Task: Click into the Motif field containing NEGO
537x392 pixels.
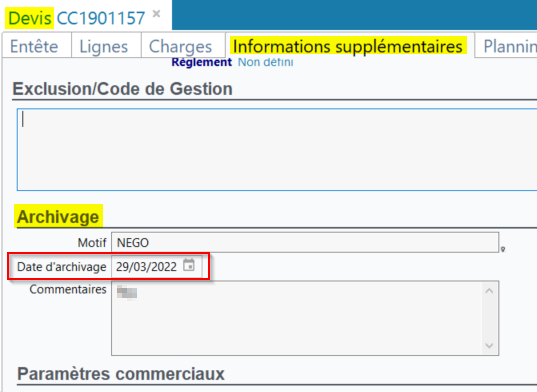Action: coord(305,243)
